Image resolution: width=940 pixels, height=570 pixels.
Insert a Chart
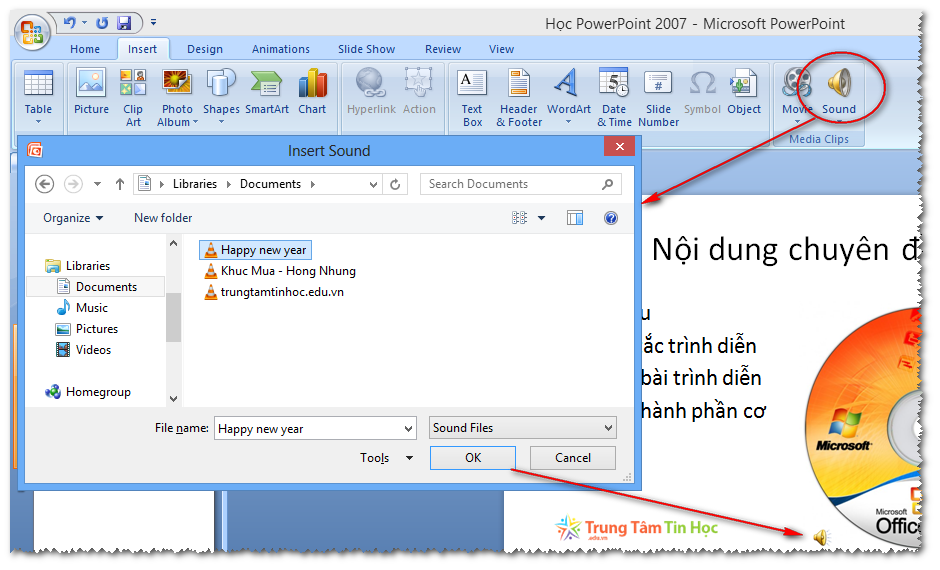(312, 91)
